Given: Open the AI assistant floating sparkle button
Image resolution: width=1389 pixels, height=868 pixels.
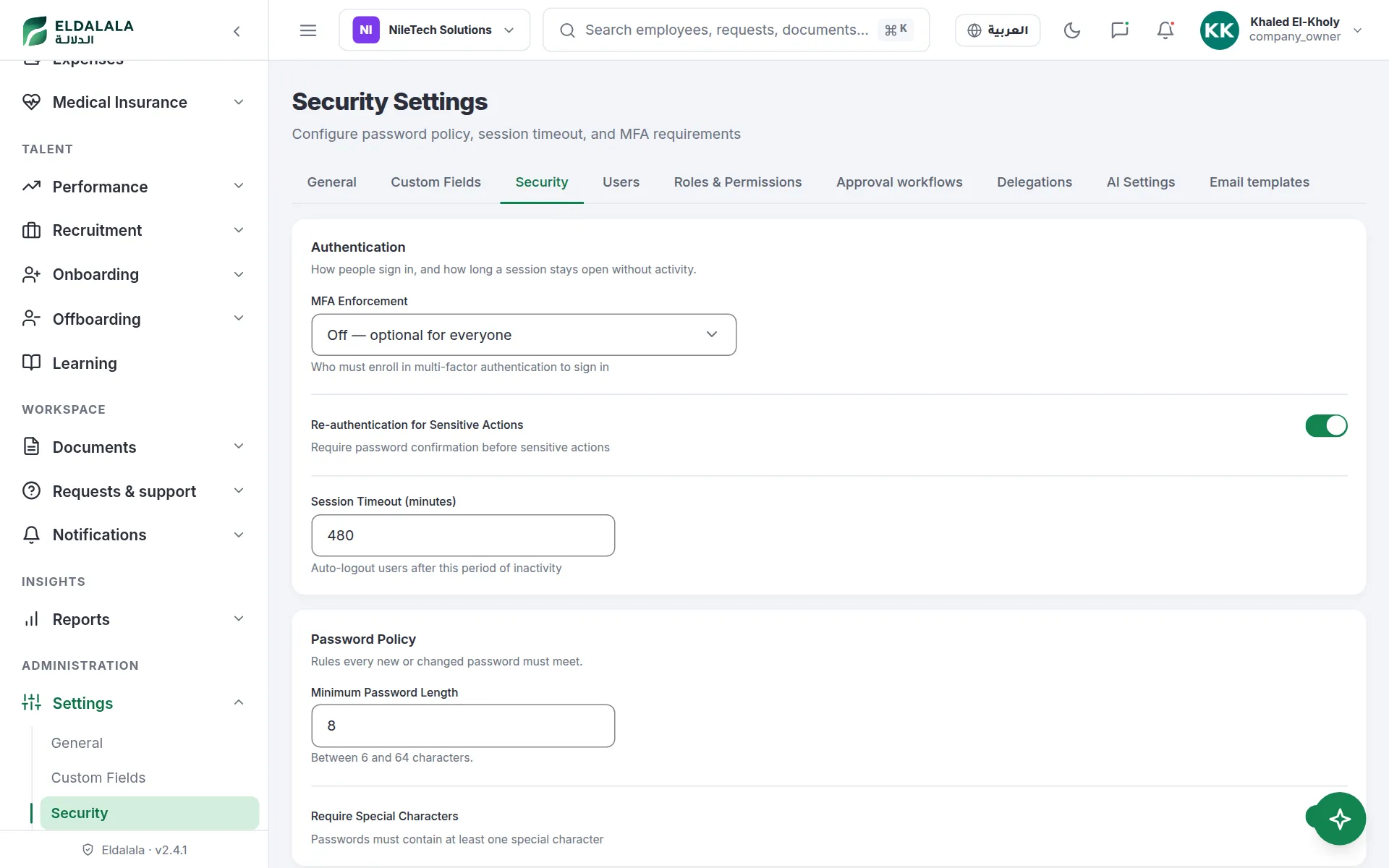Looking at the screenshot, I should pos(1340,819).
